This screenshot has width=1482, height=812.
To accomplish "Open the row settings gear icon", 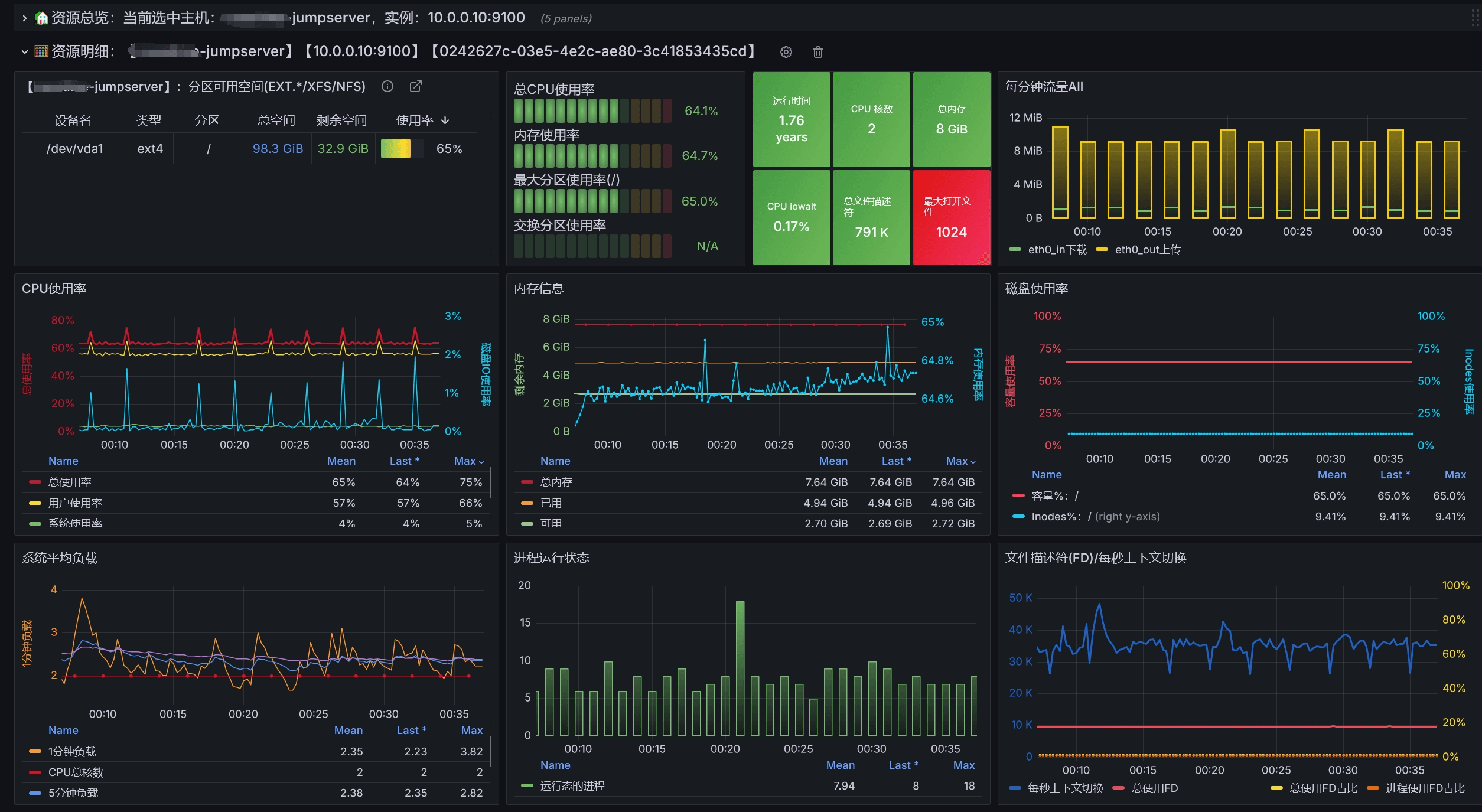I will pyautogui.click(x=786, y=52).
